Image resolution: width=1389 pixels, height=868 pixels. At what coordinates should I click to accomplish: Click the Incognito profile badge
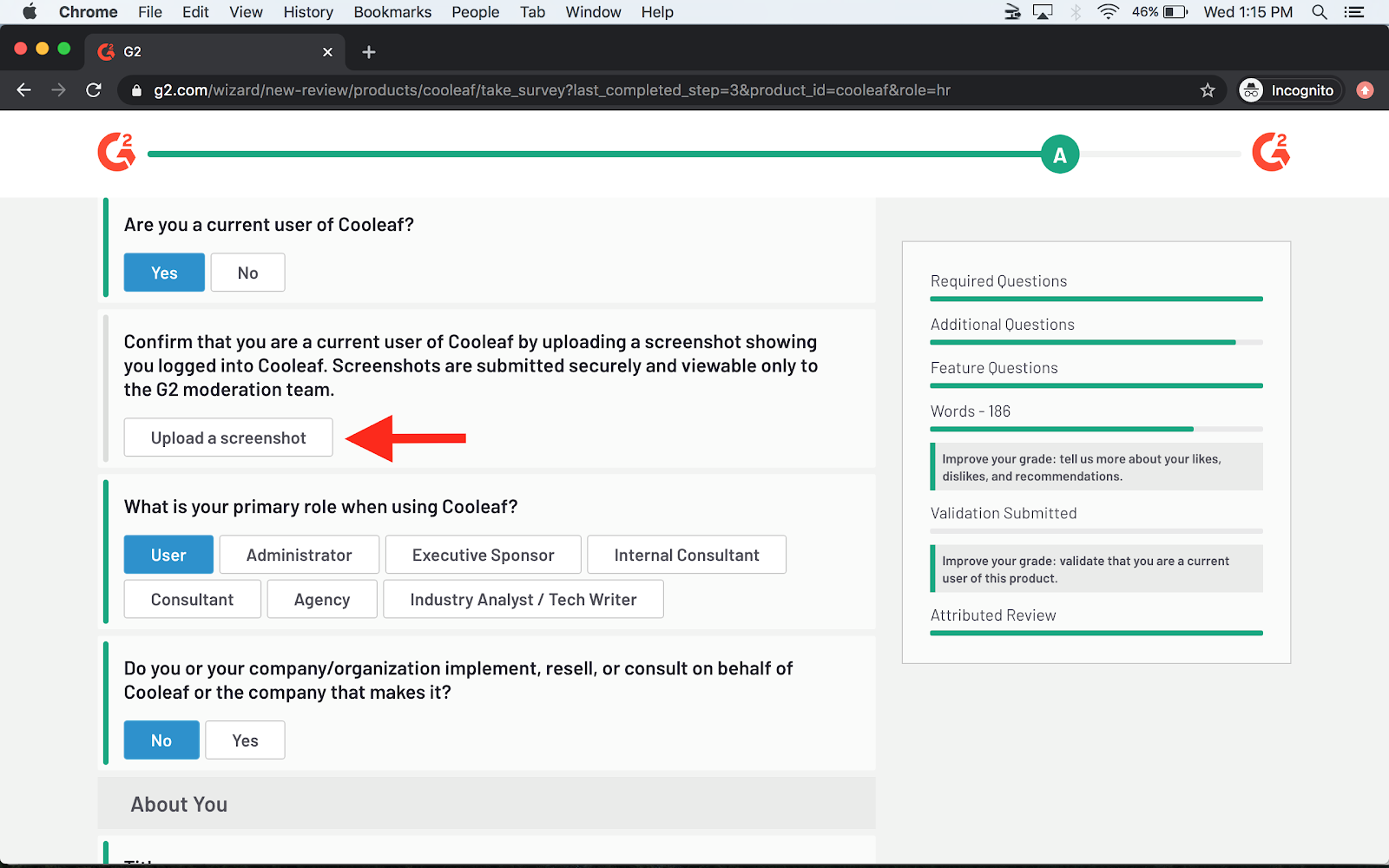point(1290,90)
